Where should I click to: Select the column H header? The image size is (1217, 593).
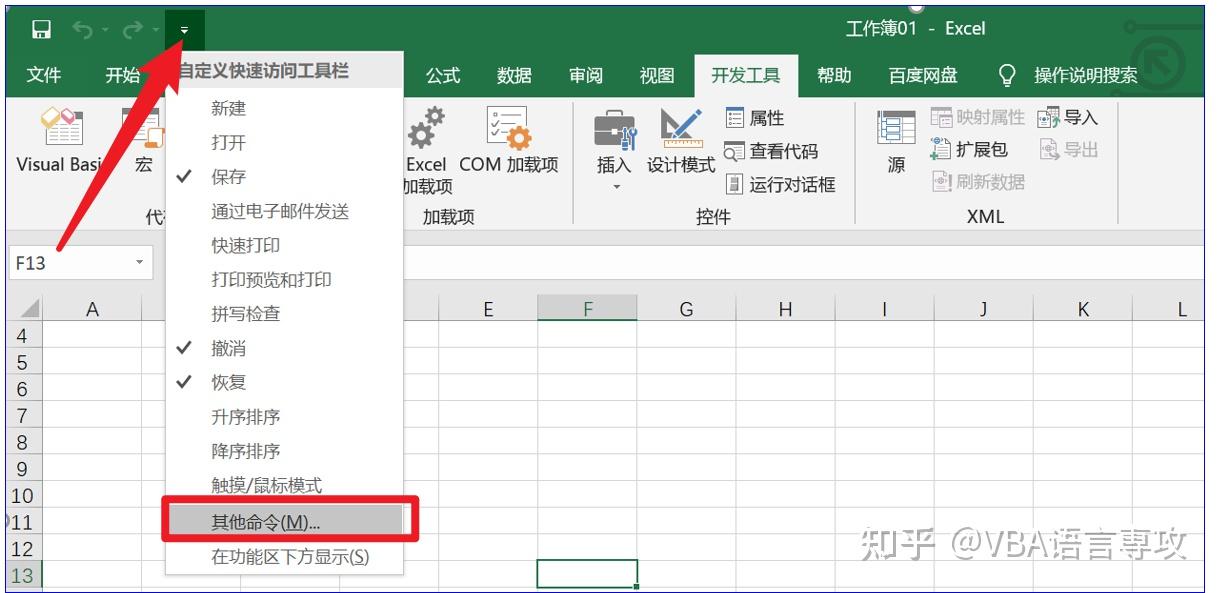coord(783,308)
